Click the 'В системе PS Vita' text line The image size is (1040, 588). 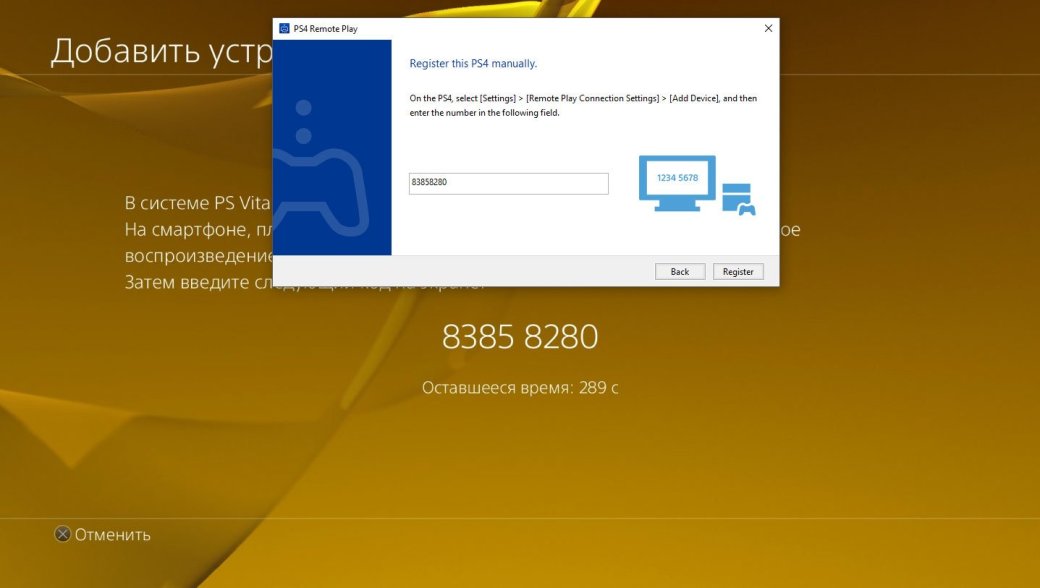(198, 203)
